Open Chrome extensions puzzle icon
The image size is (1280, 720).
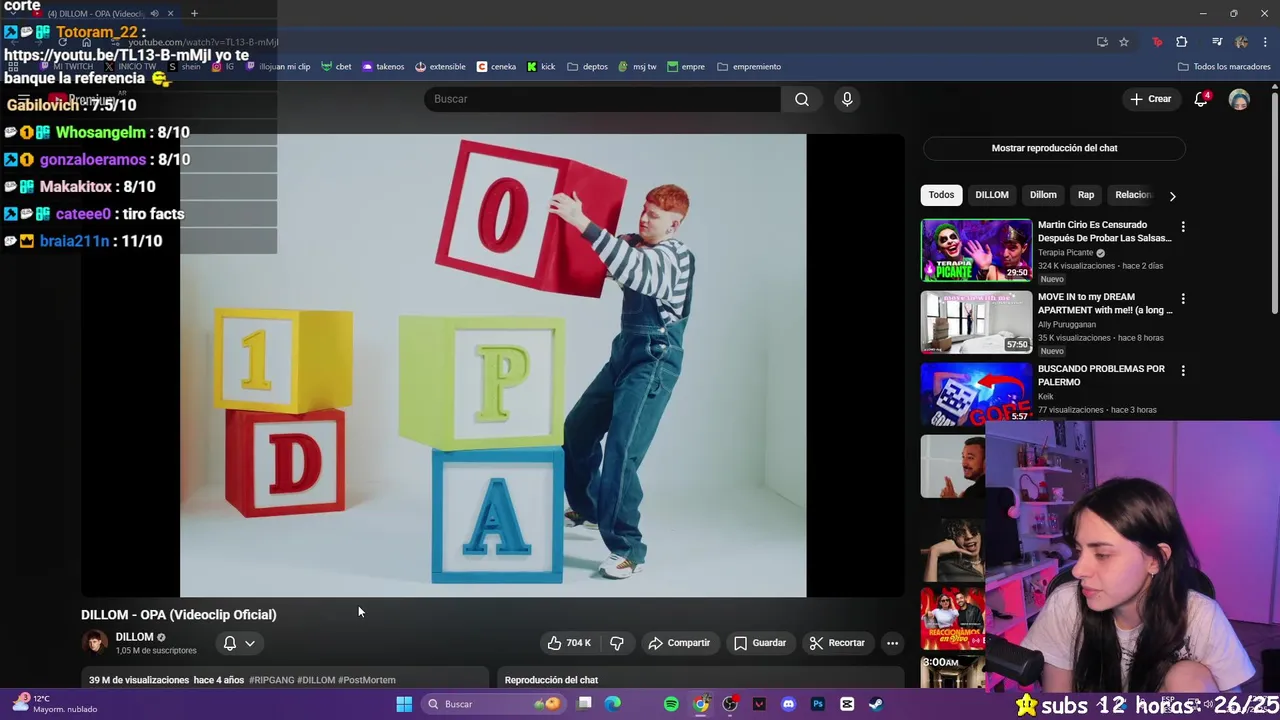pyautogui.click(x=1182, y=42)
